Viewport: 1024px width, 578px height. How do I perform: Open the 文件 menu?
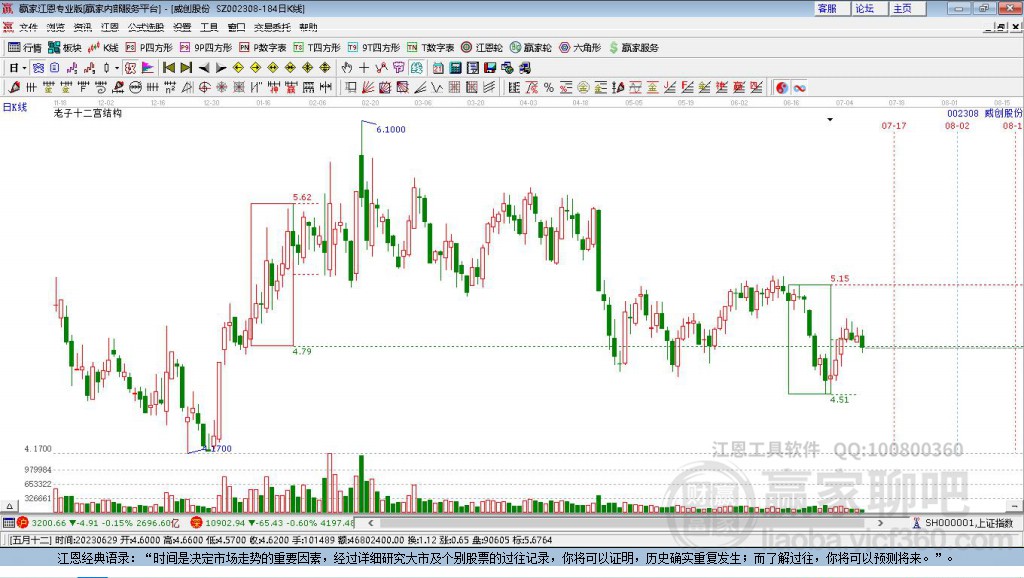pyautogui.click(x=29, y=27)
